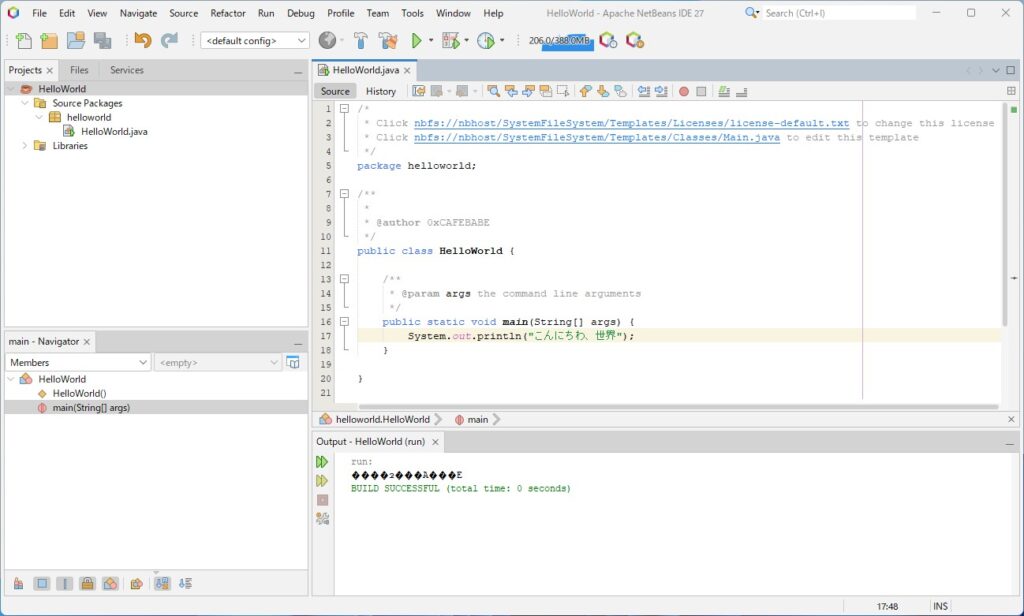Start macro recording in editor toolbar
The width and height of the screenshot is (1024, 616).
[684, 91]
